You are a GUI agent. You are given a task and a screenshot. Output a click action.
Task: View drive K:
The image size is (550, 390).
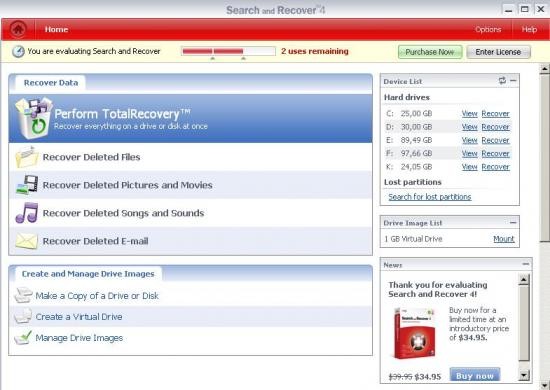click(x=469, y=167)
